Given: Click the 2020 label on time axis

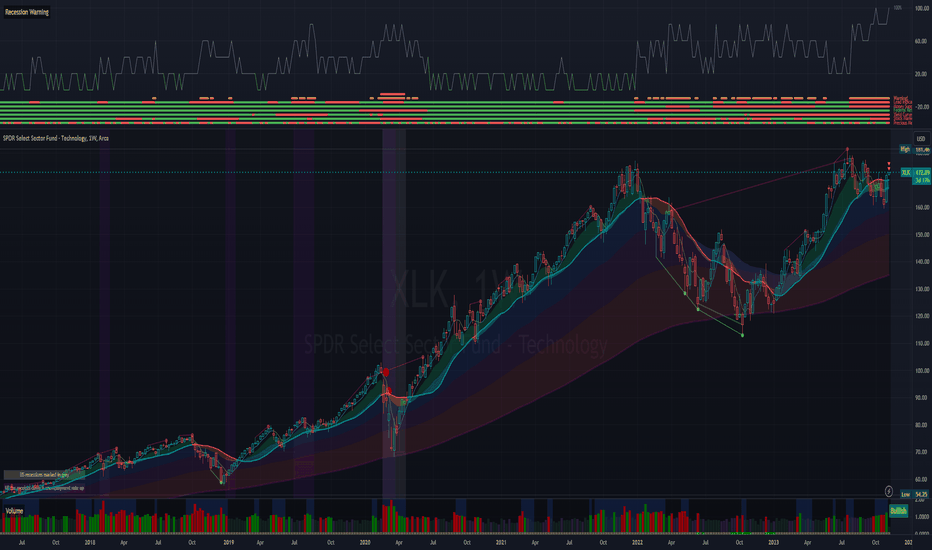Looking at the screenshot, I should click(x=365, y=542).
